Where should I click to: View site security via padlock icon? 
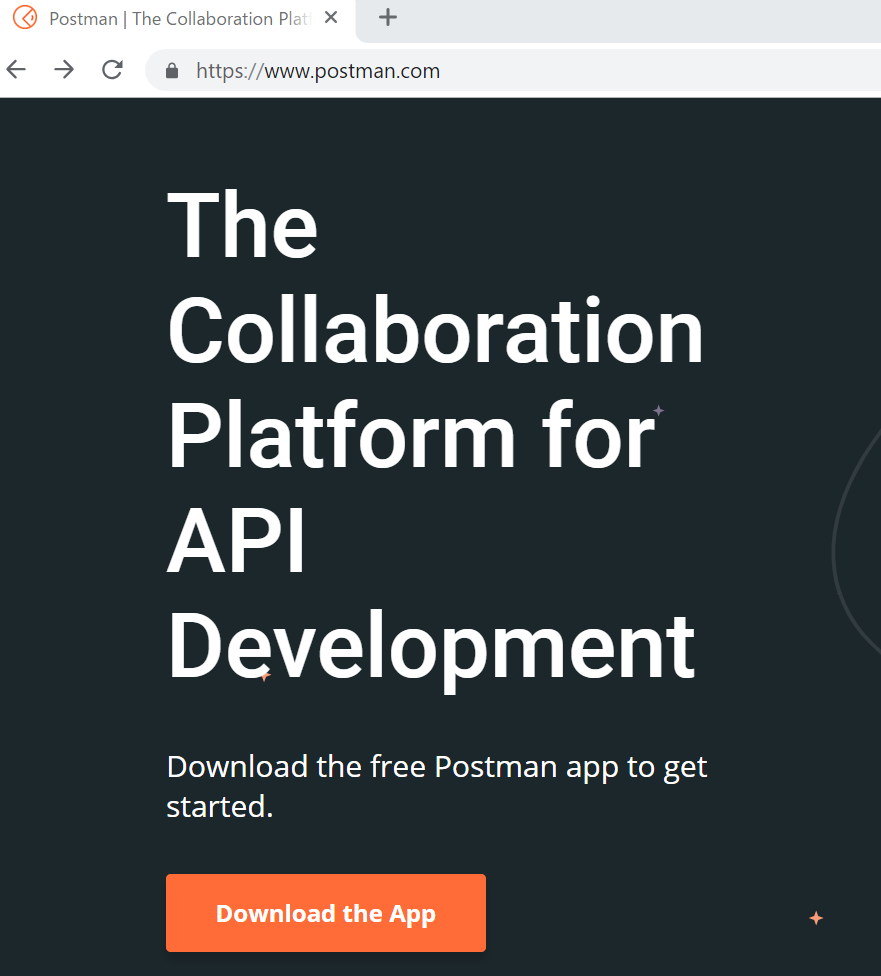[172, 71]
